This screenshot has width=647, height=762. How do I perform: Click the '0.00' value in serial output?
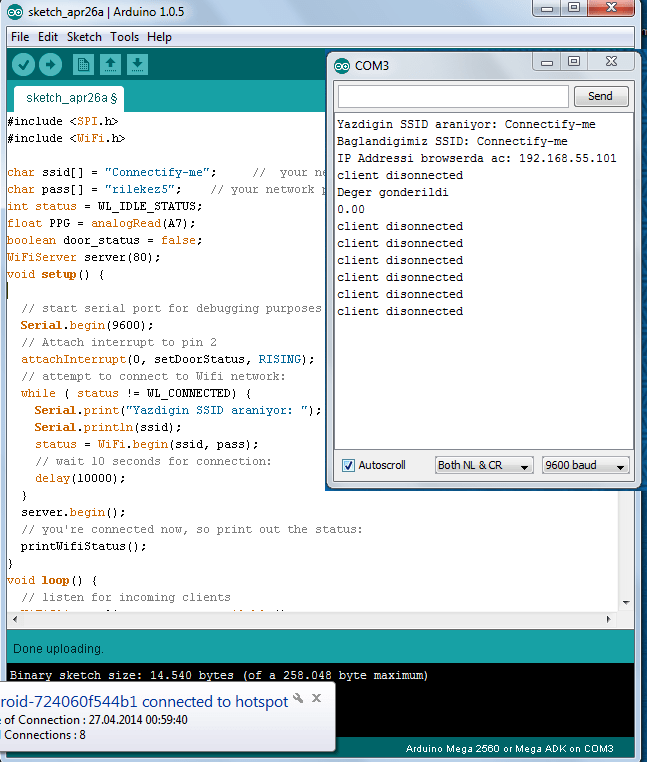(351, 209)
